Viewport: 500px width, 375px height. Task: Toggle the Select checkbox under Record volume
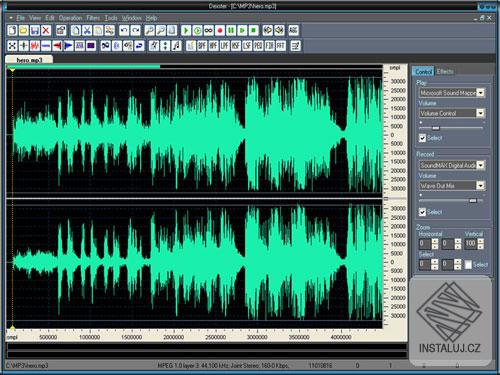(x=422, y=212)
